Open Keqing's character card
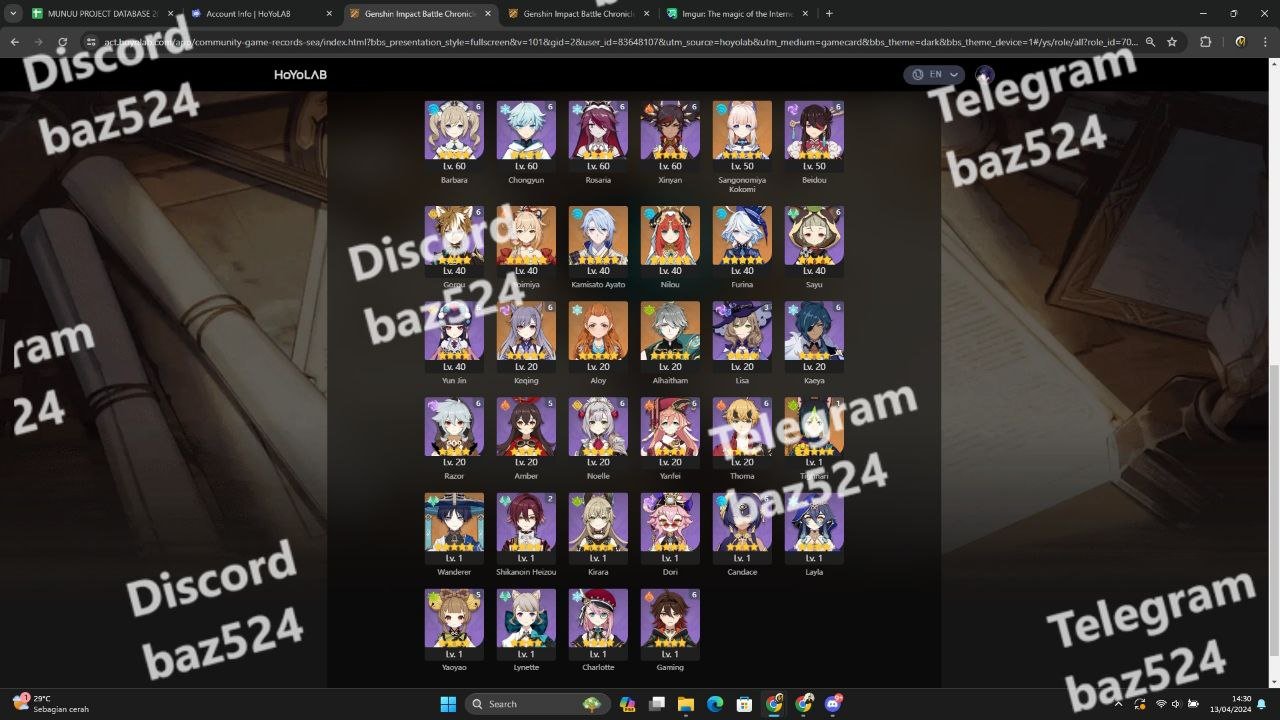1280x720 pixels. point(526,338)
